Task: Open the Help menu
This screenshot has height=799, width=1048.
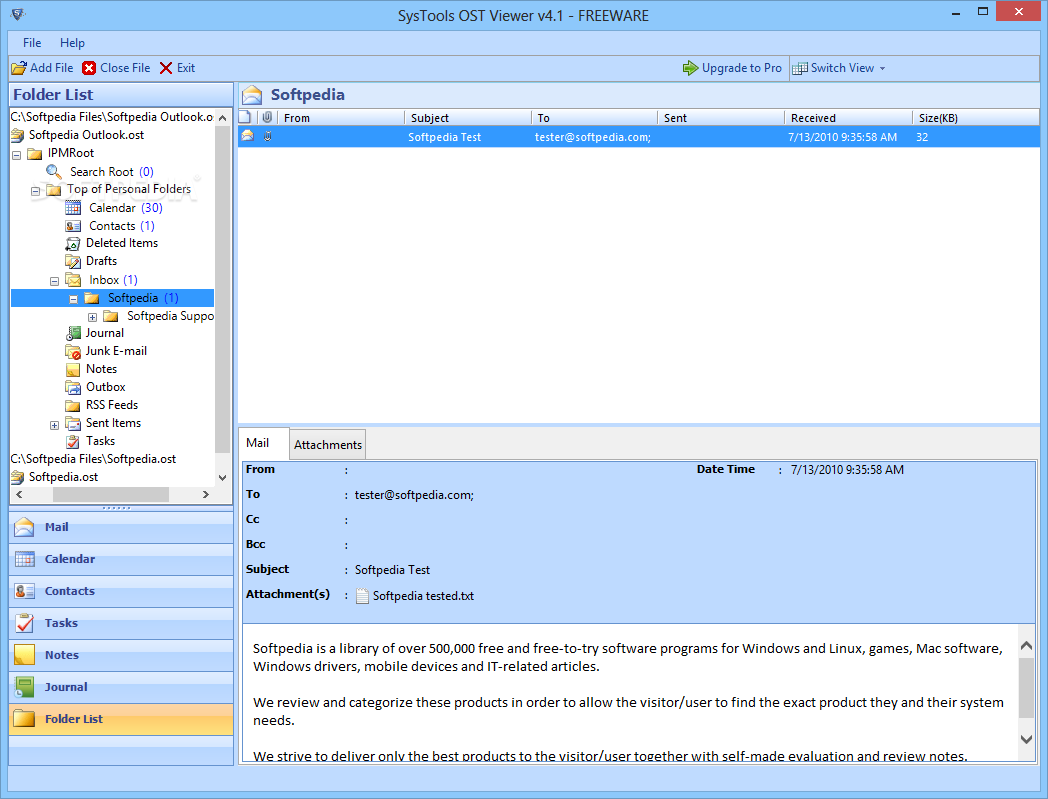Action: click(x=72, y=43)
